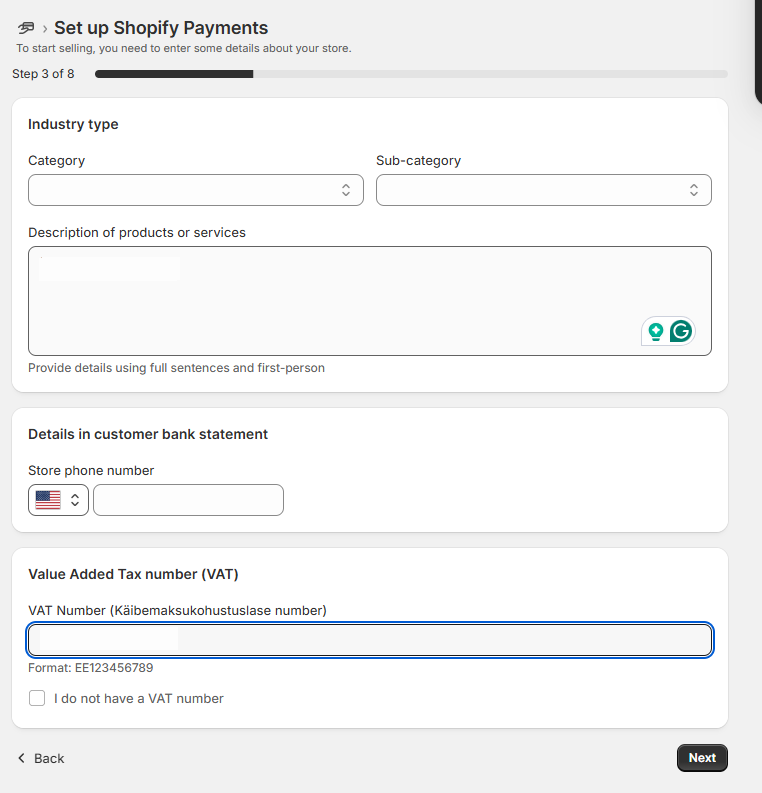
Task: Click the Store phone number field
Action: tap(188, 500)
